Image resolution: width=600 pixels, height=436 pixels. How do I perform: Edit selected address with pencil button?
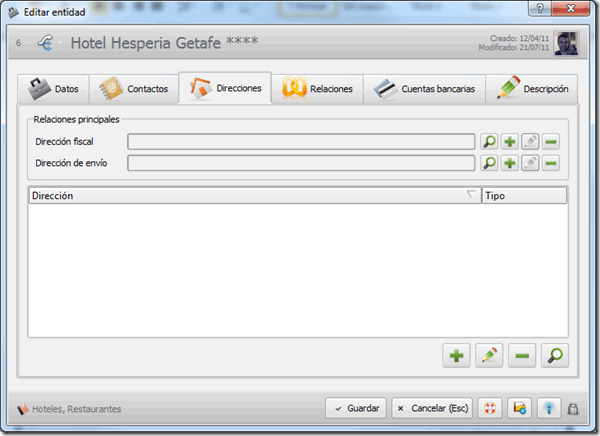pyautogui.click(x=489, y=356)
